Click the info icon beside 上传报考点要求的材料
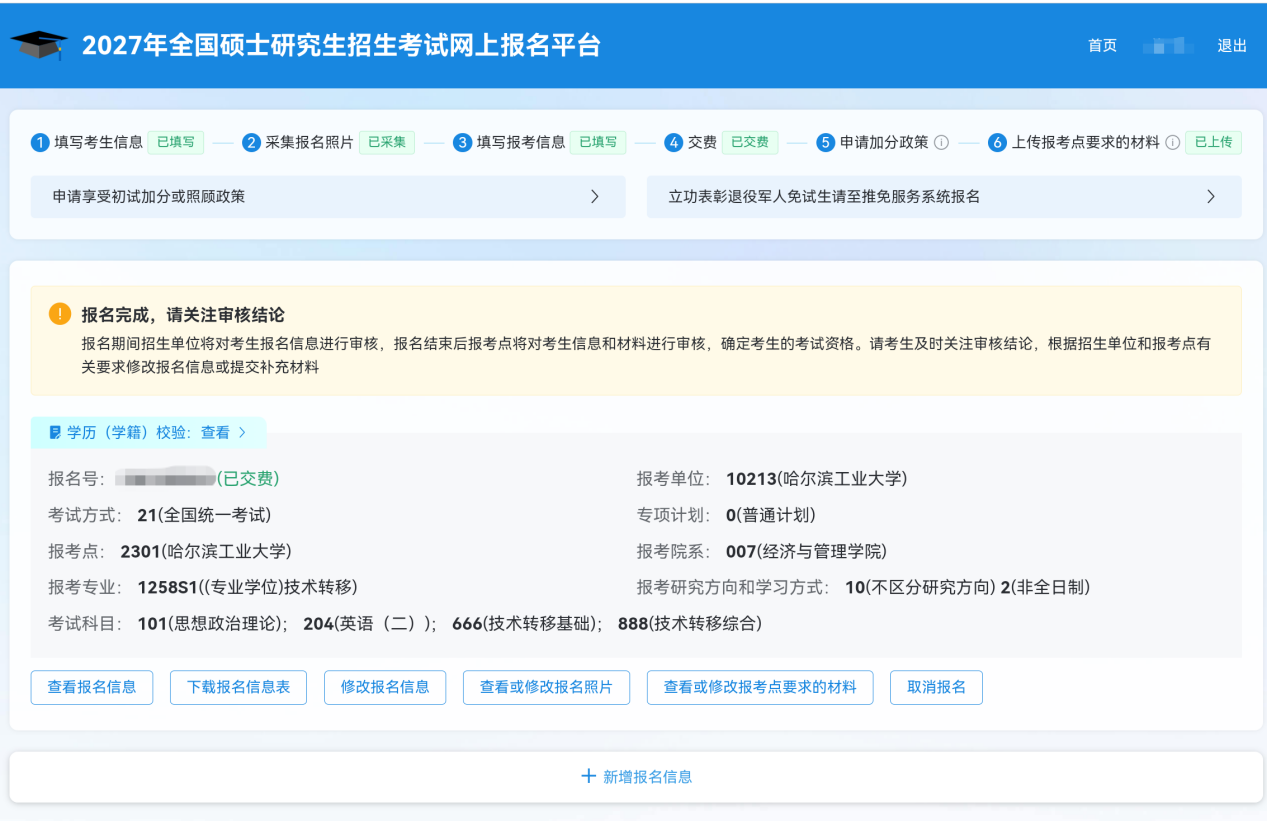1267x821 pixels. 1173,143
